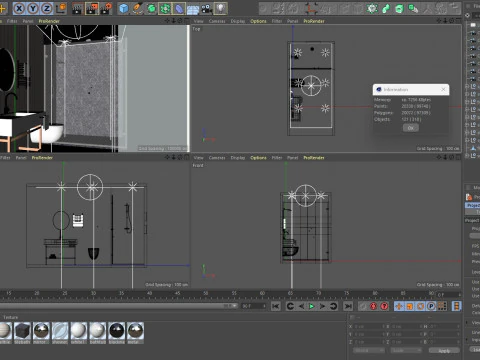Viewport: 480px width, 360px height.
Task: Toggle Rotation keyframe recording
Action: tap(420, 306)
